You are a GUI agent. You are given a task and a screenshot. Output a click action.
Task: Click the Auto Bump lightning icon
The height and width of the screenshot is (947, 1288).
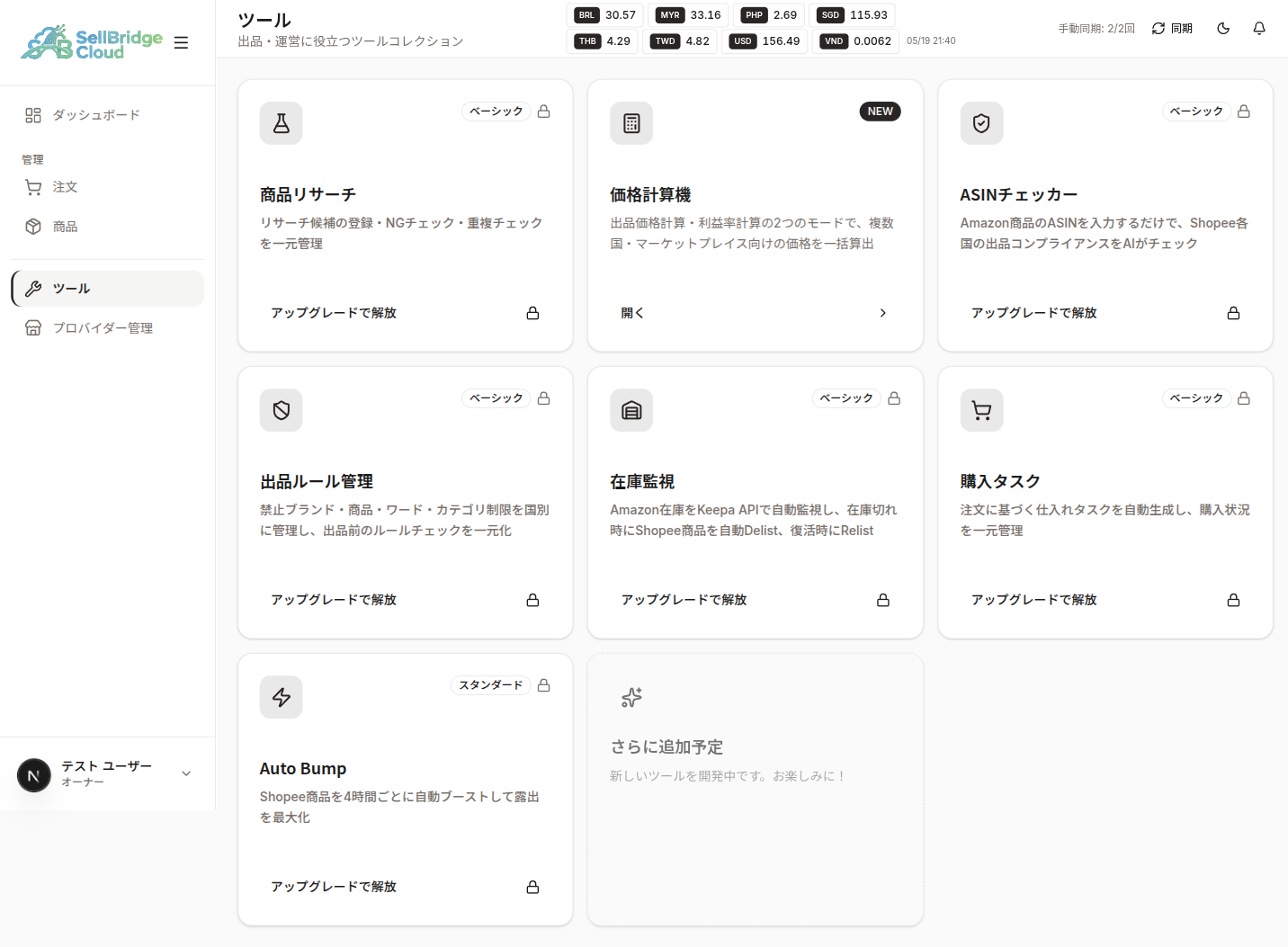(282, 697)
